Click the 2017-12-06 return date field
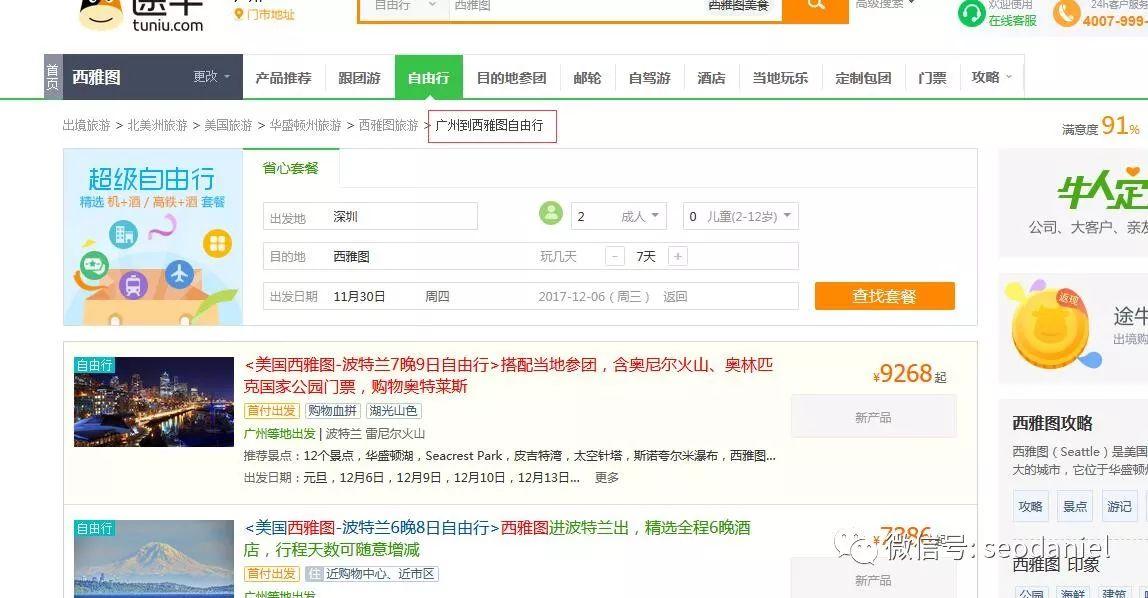 point(613,296)
